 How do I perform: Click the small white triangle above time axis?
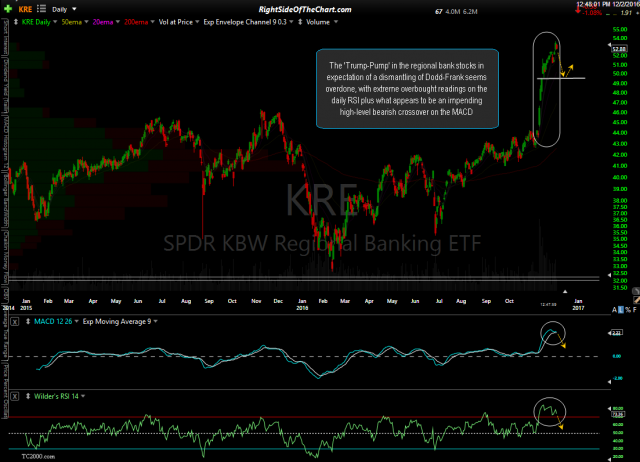point(565,291)
